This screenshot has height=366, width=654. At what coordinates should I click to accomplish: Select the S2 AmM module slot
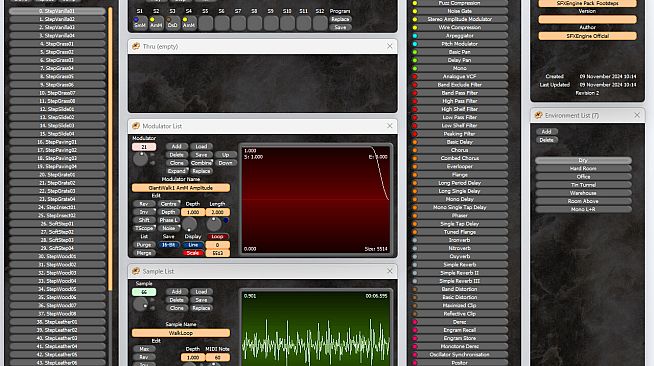156,23
